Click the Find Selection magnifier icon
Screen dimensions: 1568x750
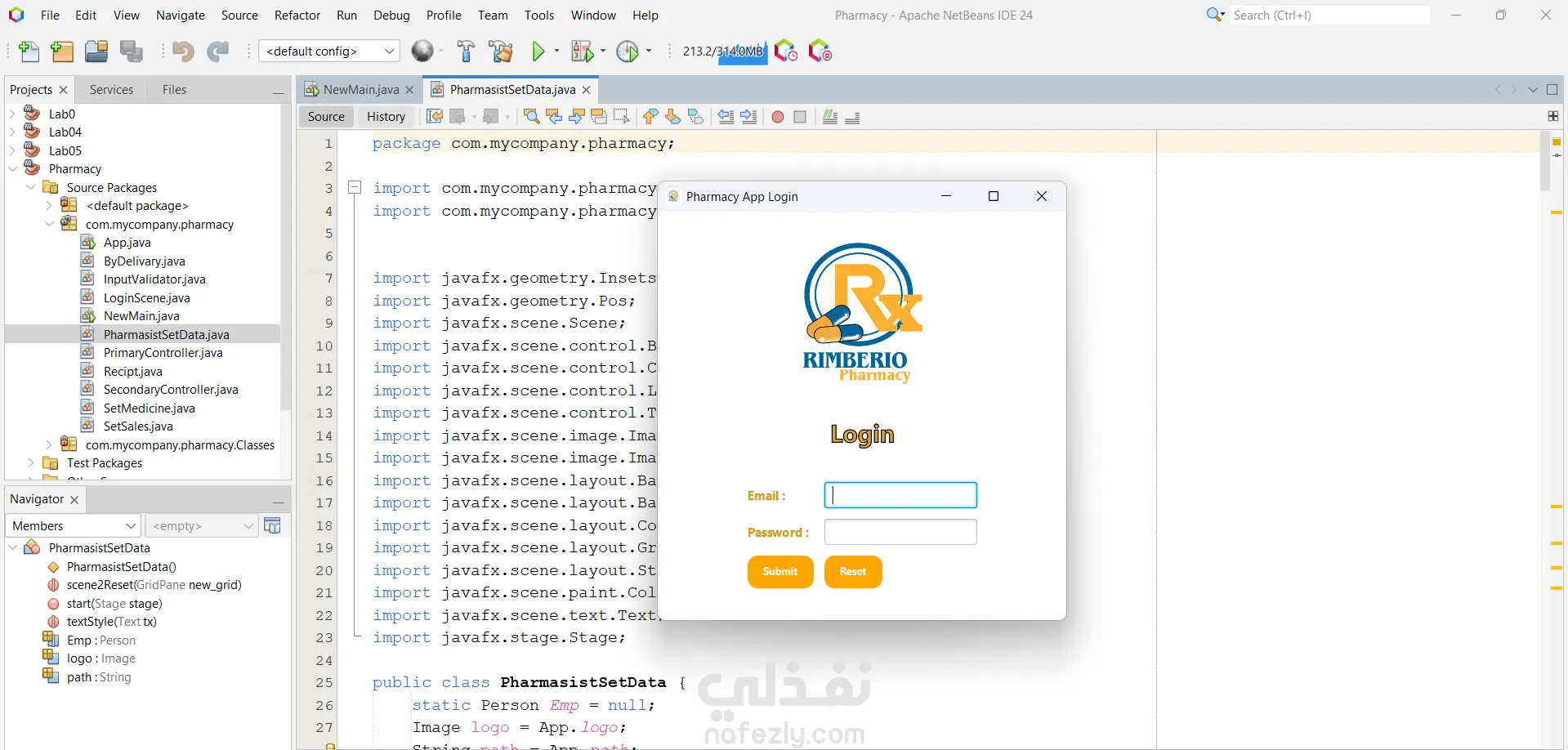coord(532,117)
